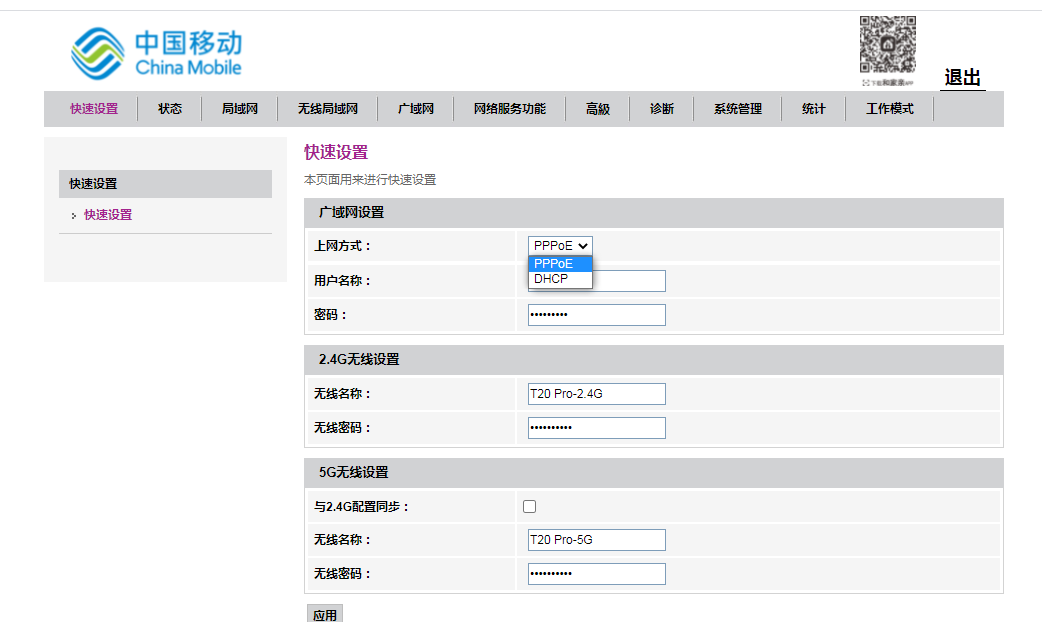Enable the 与2.4G配置同步 checkbox
Screen dimensions: 1042x622
[530, 506]
